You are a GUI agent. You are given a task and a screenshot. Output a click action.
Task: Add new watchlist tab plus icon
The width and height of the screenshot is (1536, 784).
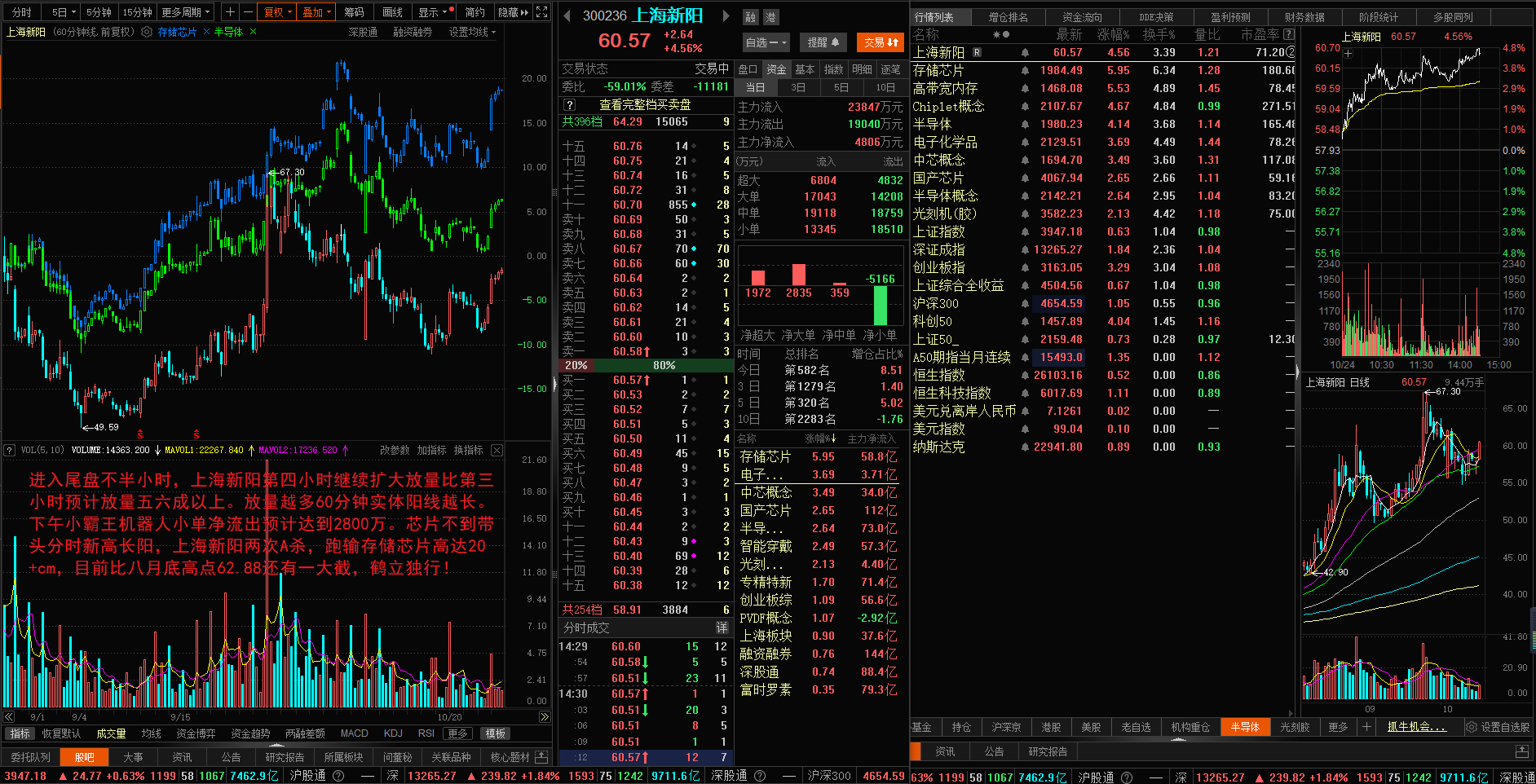[1366, 727]
